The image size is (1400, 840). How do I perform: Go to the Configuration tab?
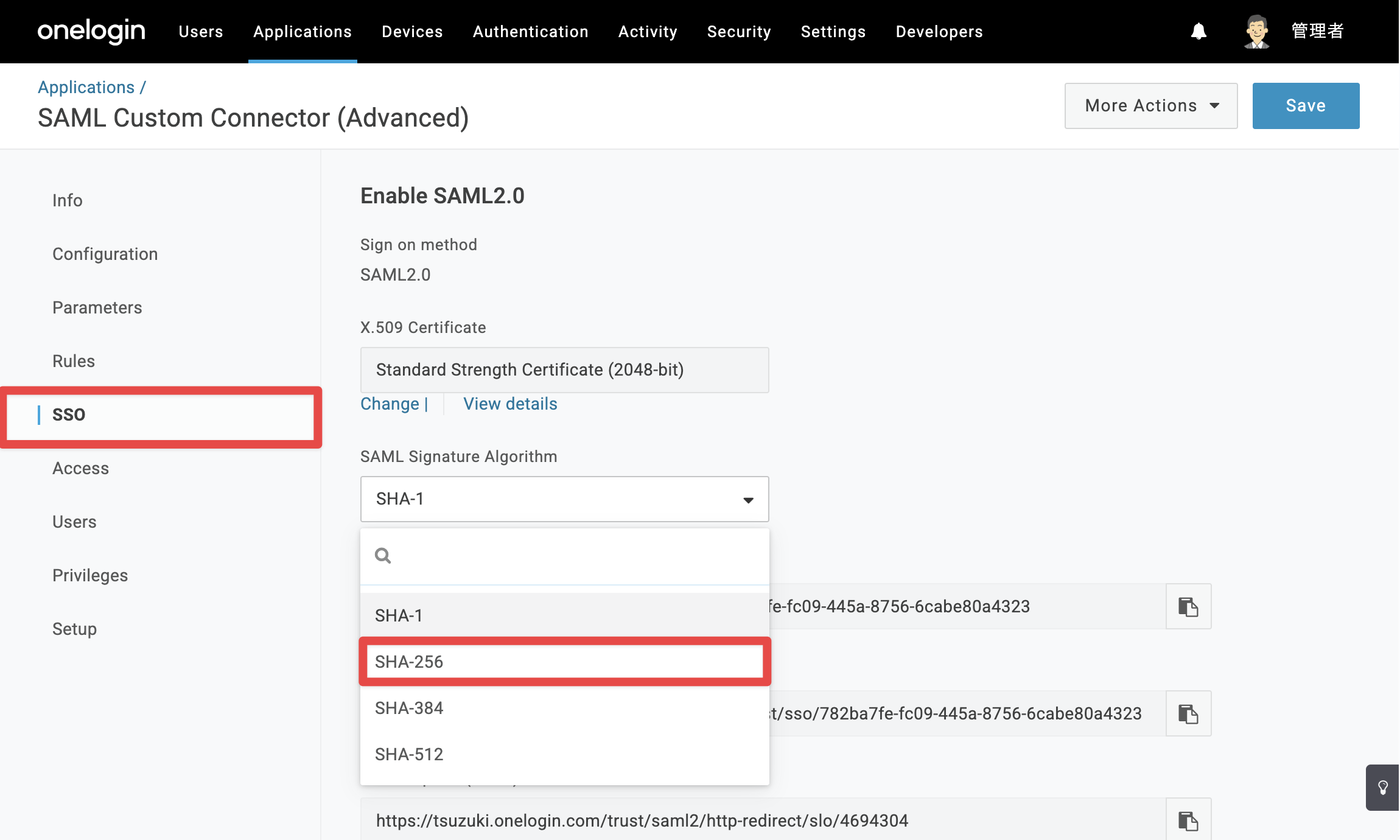click(x=105, y=254)
